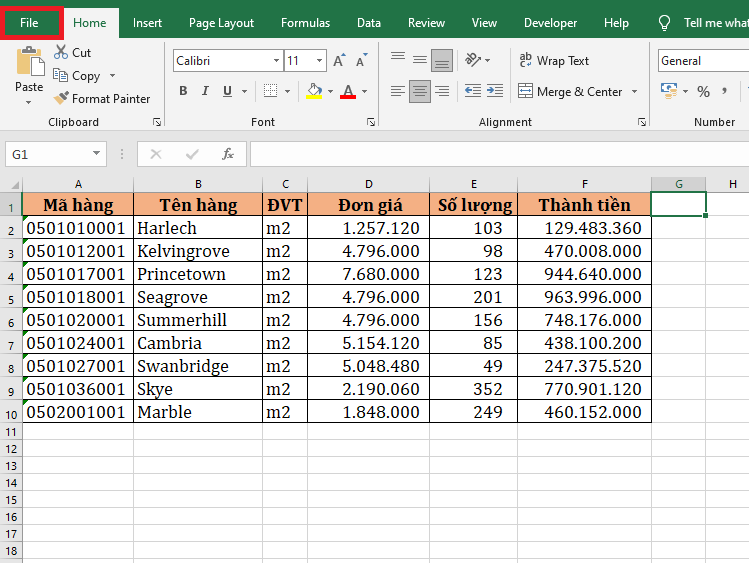Click the Insert Function fx icon
This screenshot has height=563, width=749.
(x=228, y=154)
